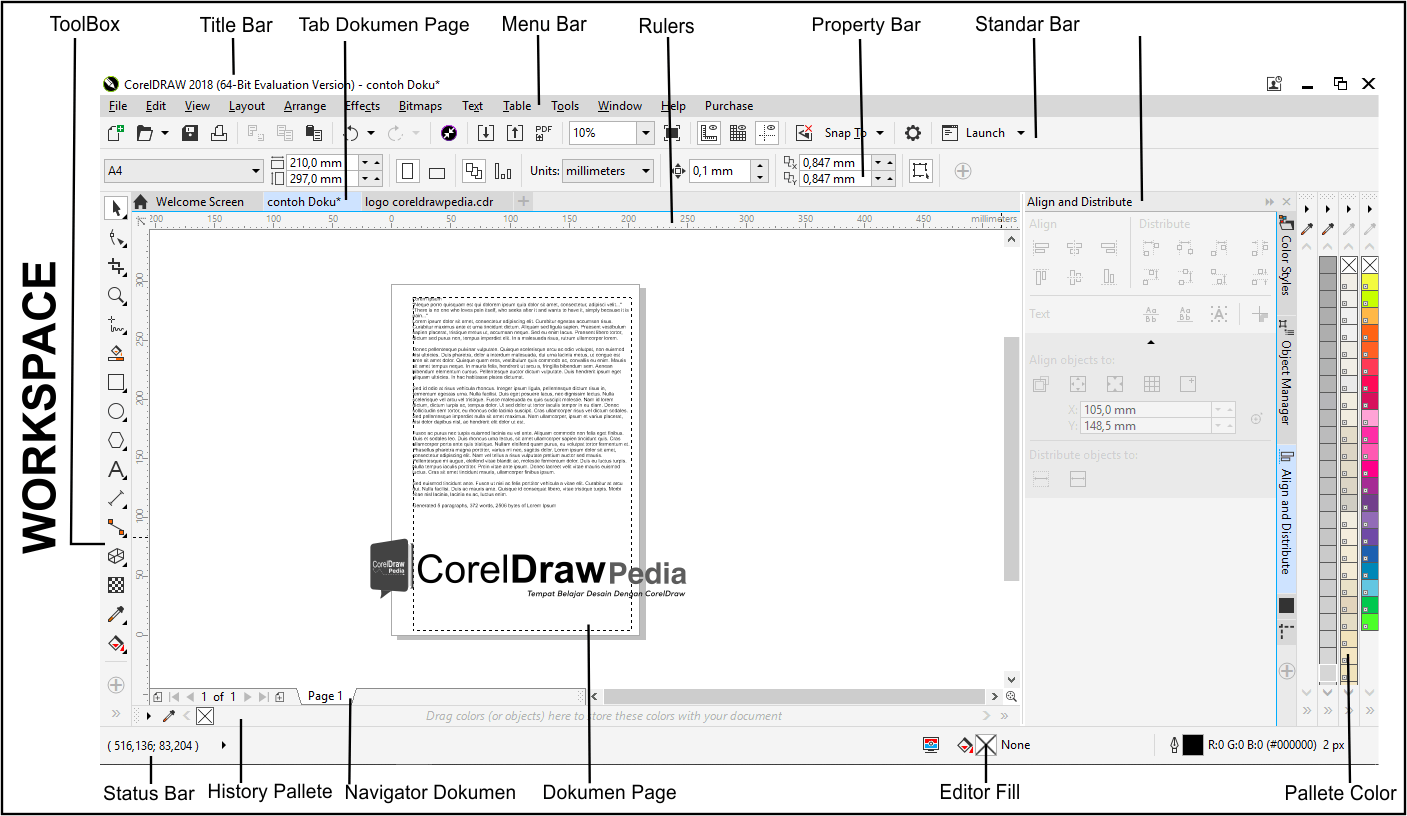Select the Zoom tool
The height and width of the screenshot is (816, 1407).
[x=116, y=296]
